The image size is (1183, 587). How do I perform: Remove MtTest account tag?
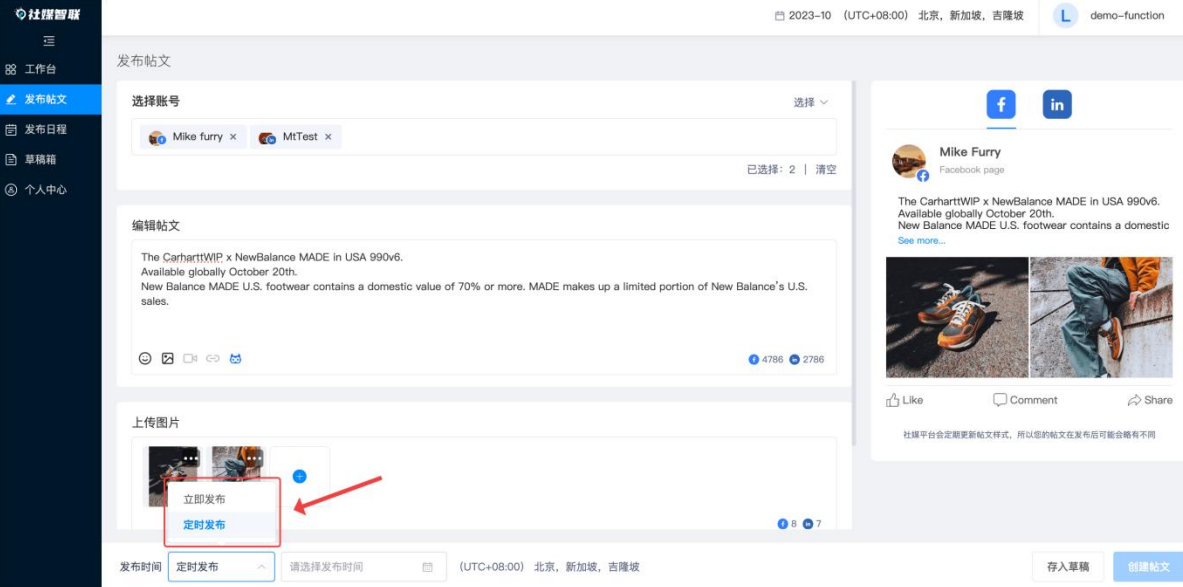pyautogui.click(x=328, y=137)
